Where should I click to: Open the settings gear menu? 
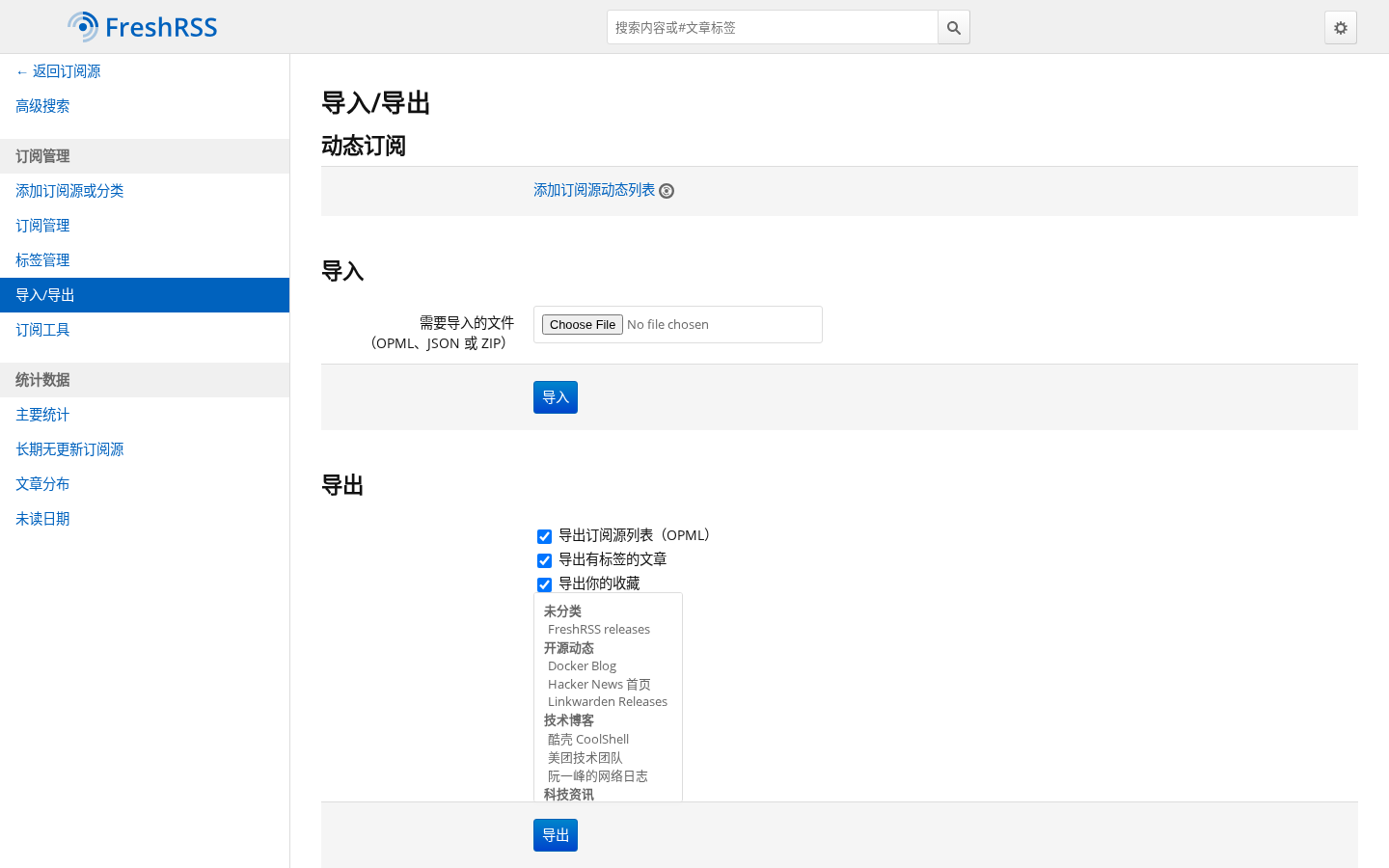1341,27
